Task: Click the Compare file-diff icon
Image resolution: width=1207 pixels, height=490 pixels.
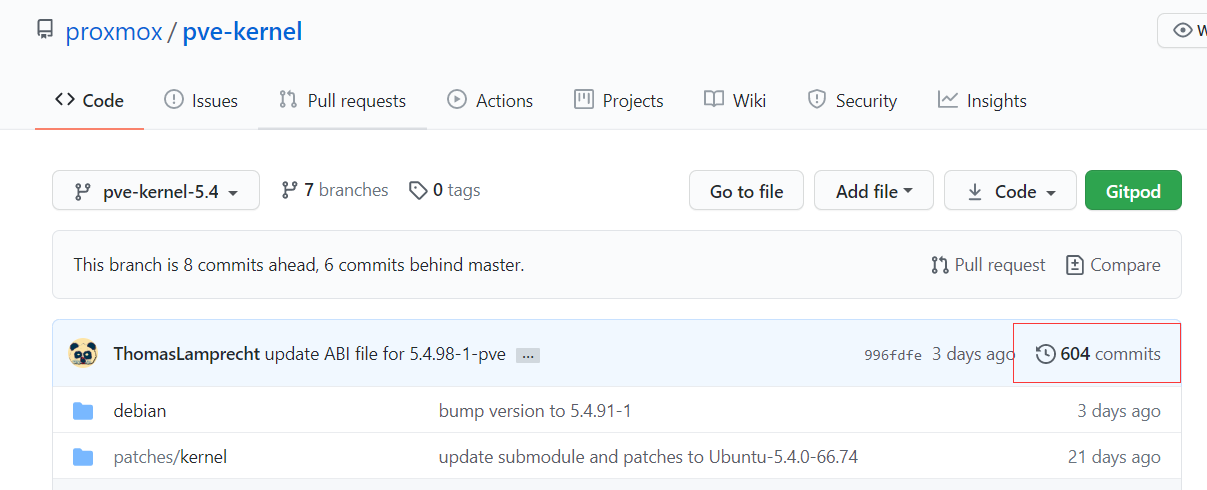Action: [1075, 265]
